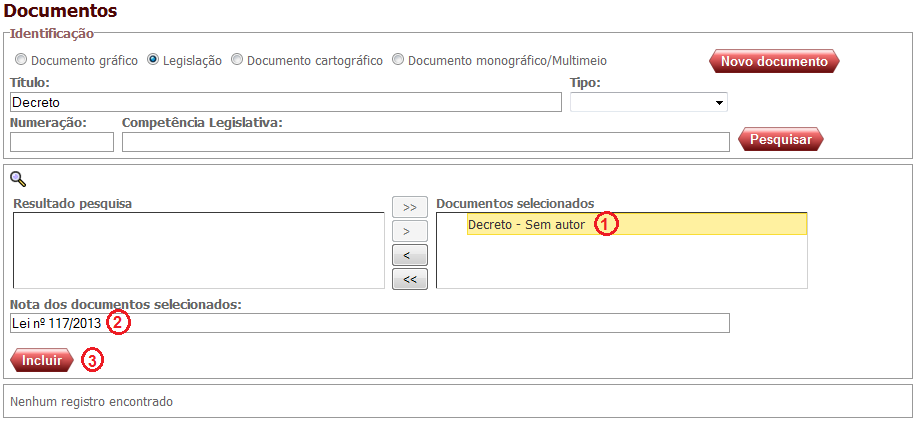The image size is (917, 424).
Task: Focus the Título field containing Decreto
Action: tap(286, 102)
